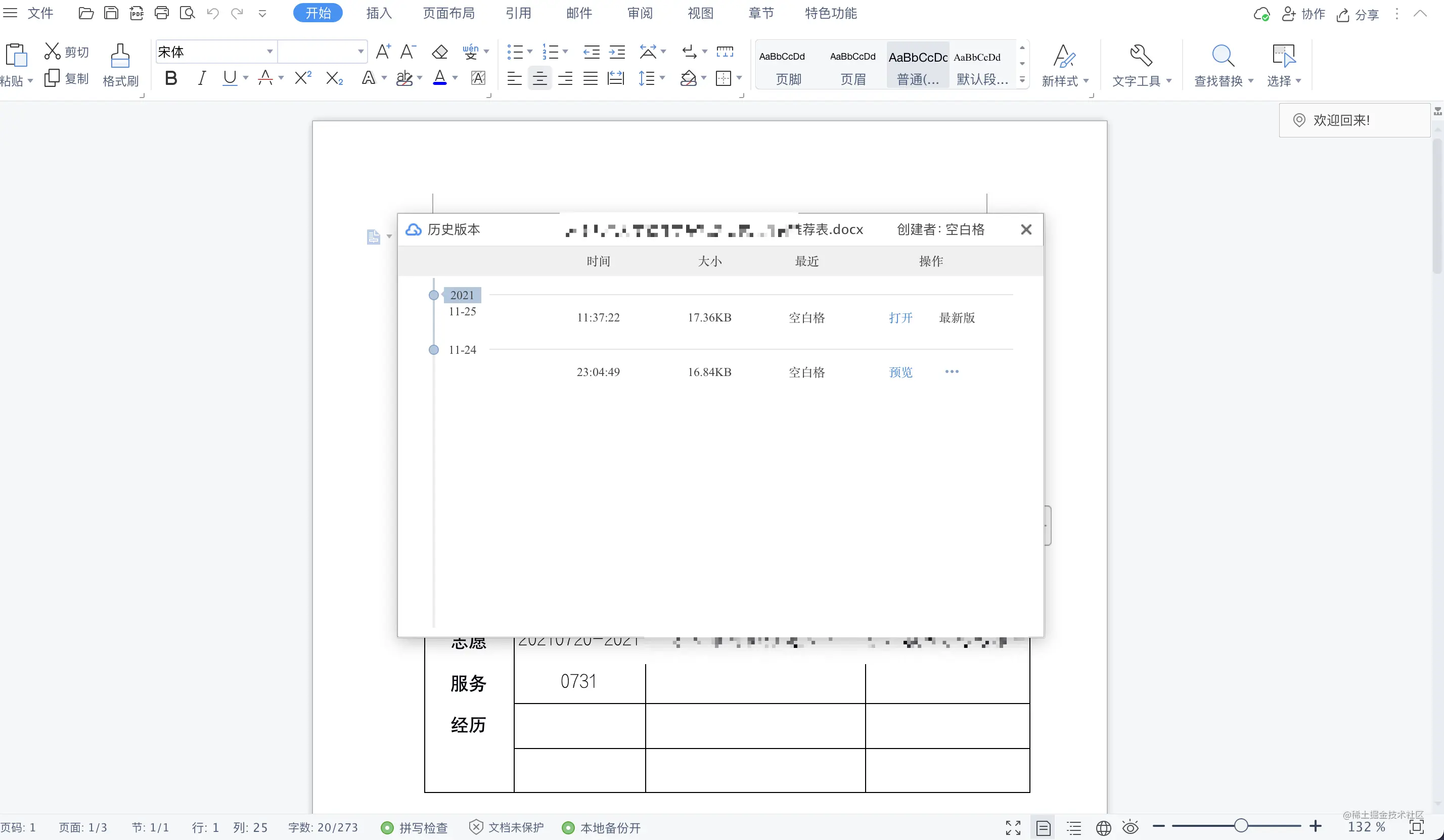Switch to the 页面布局 tab
Viewport: 1444px width, 840px height.
448,13
